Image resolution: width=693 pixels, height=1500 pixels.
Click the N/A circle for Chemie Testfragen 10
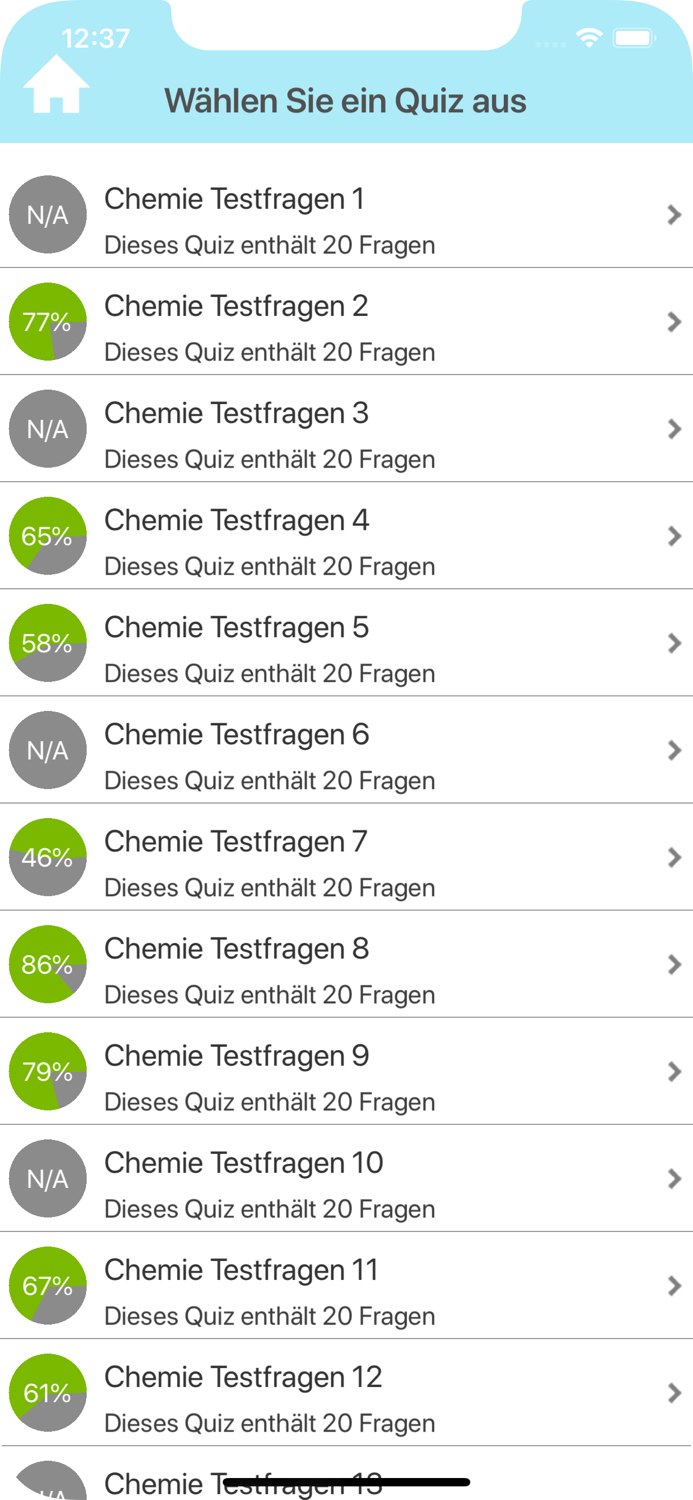coord(47,1178)
